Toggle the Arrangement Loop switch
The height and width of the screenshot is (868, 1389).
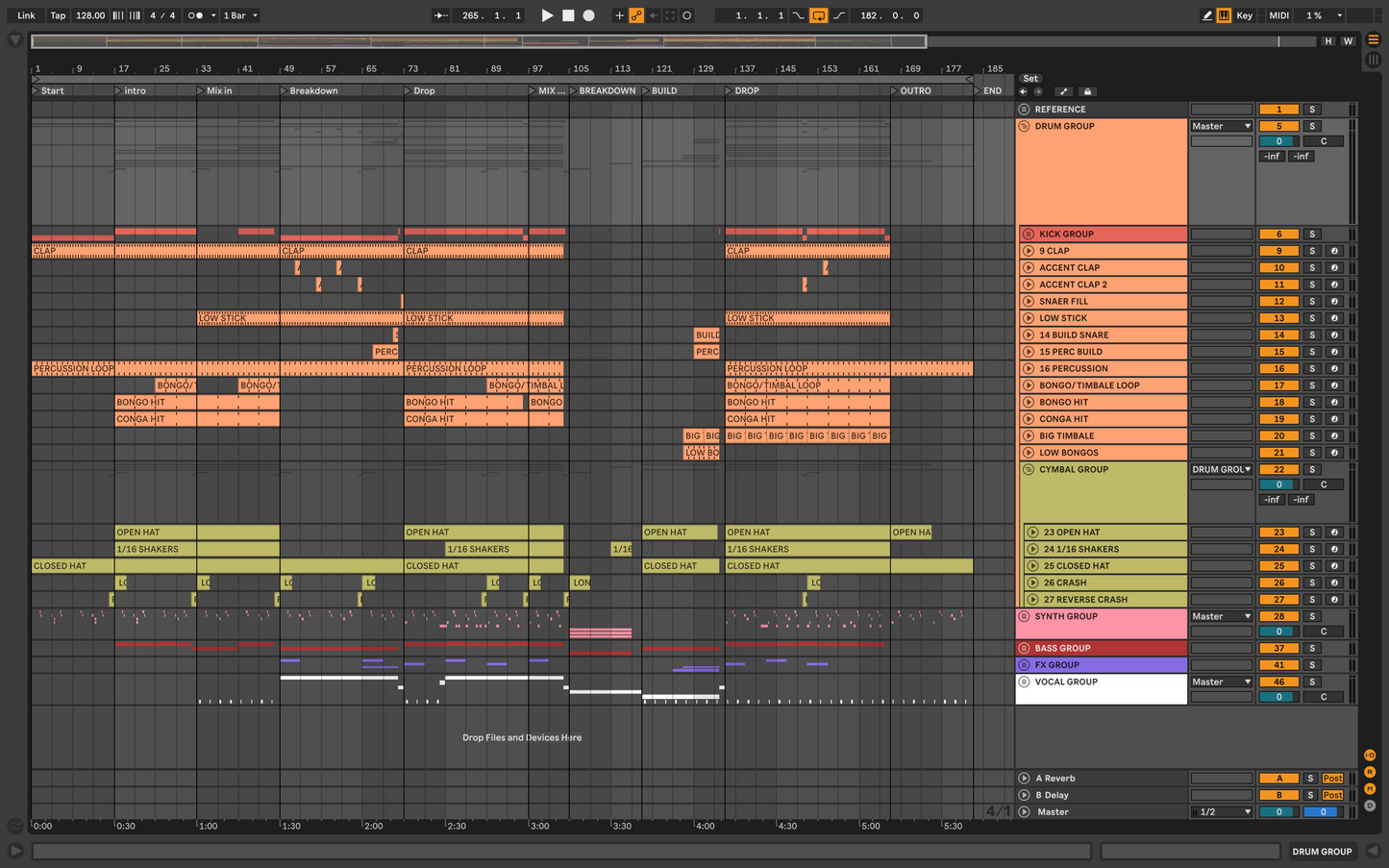818,15
